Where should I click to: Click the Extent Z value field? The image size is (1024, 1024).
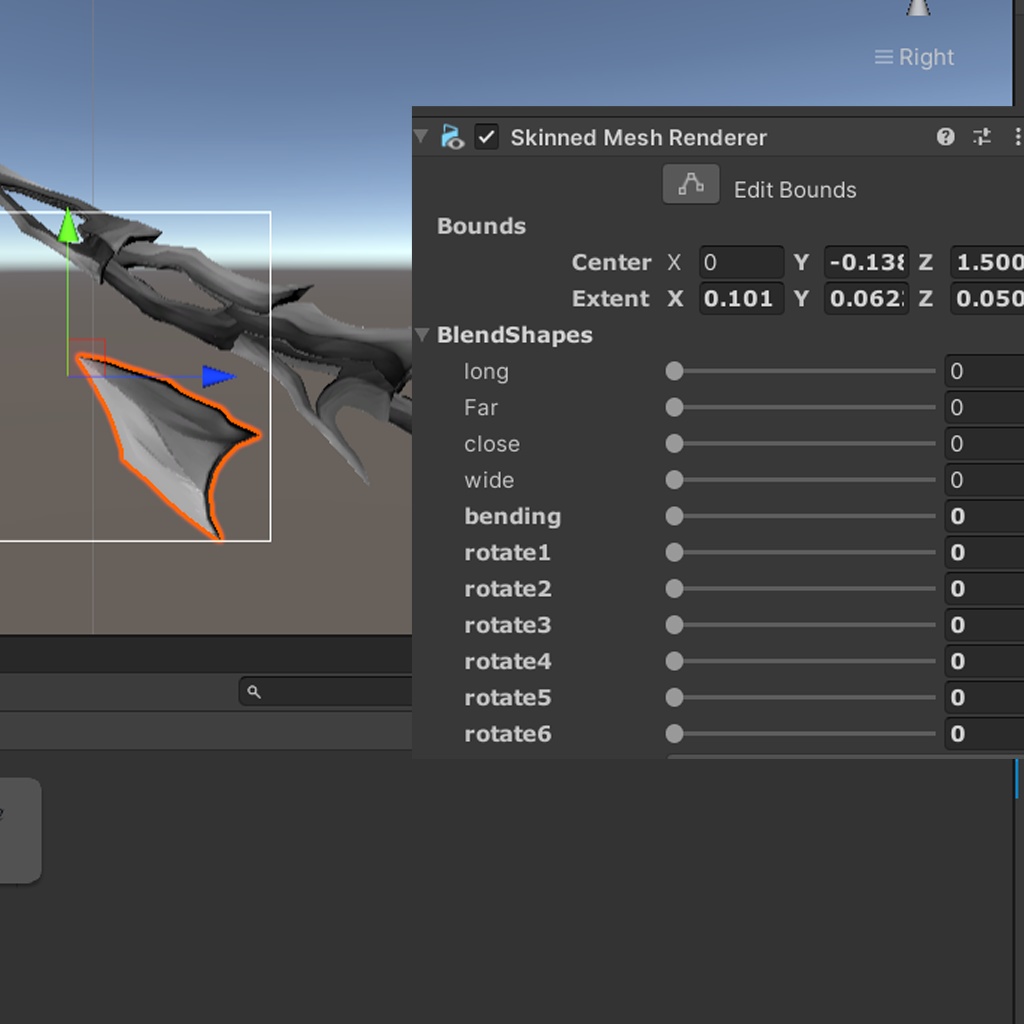coord(987,298)
